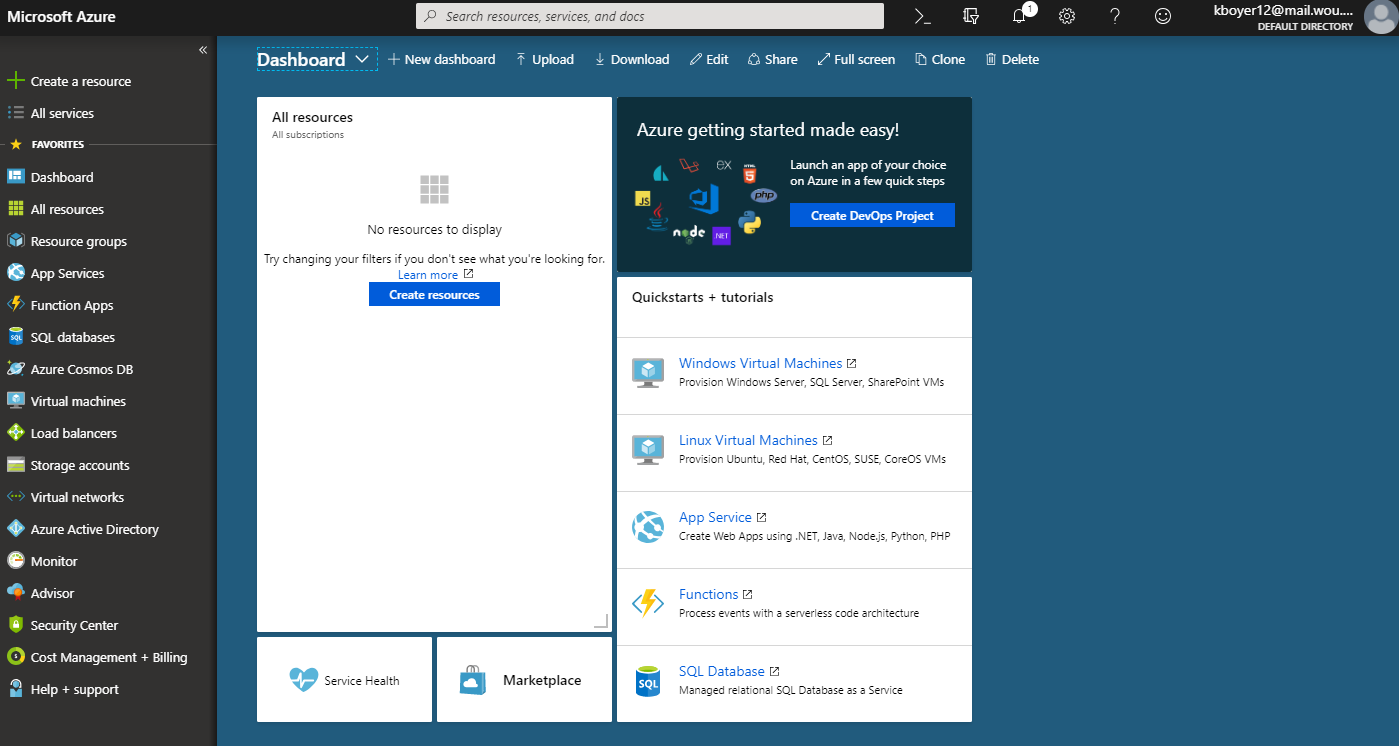Open notifications bell
Viewport: 1399px width, 746px height.
(1020, 16)
